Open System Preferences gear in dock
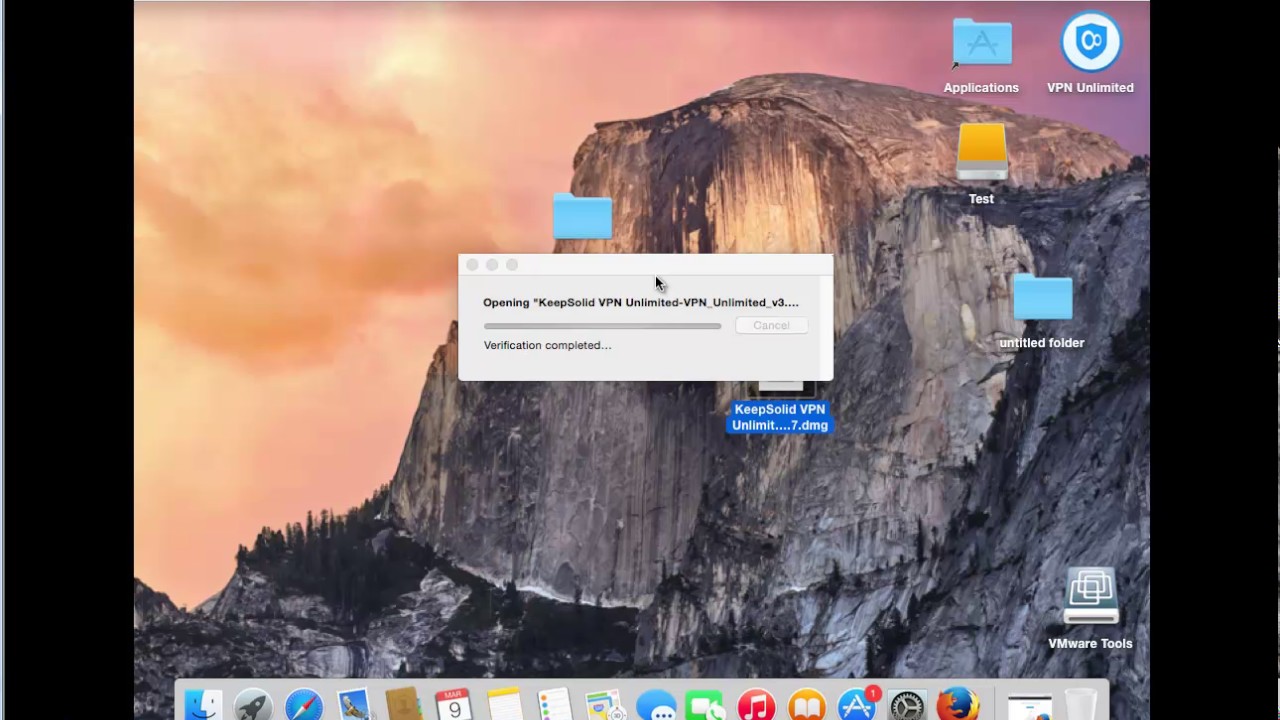 [908, 706]
